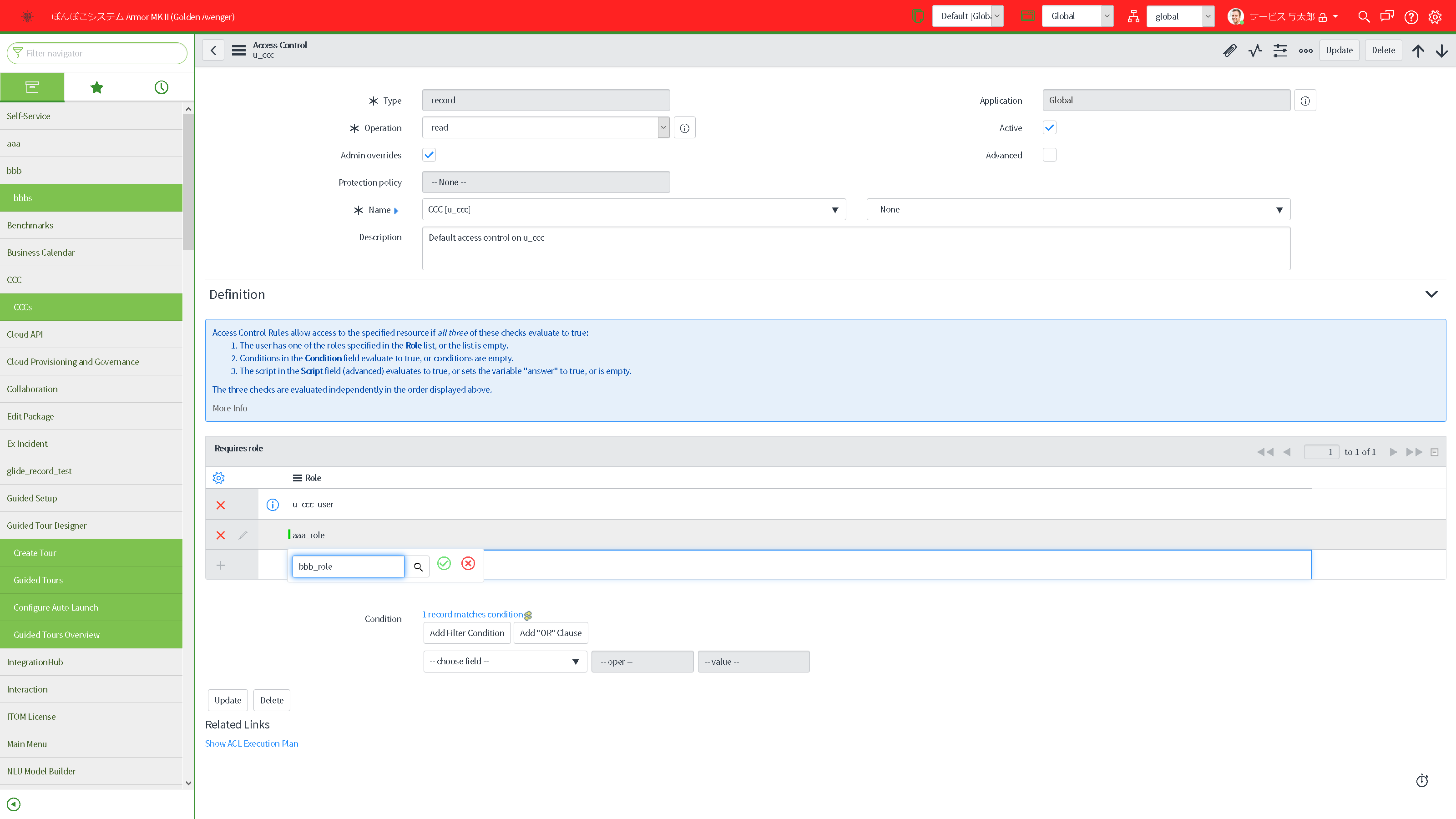The height and width of the screenshot is (819, 1456).
Task: Click the Description text field
Action: 856,248
